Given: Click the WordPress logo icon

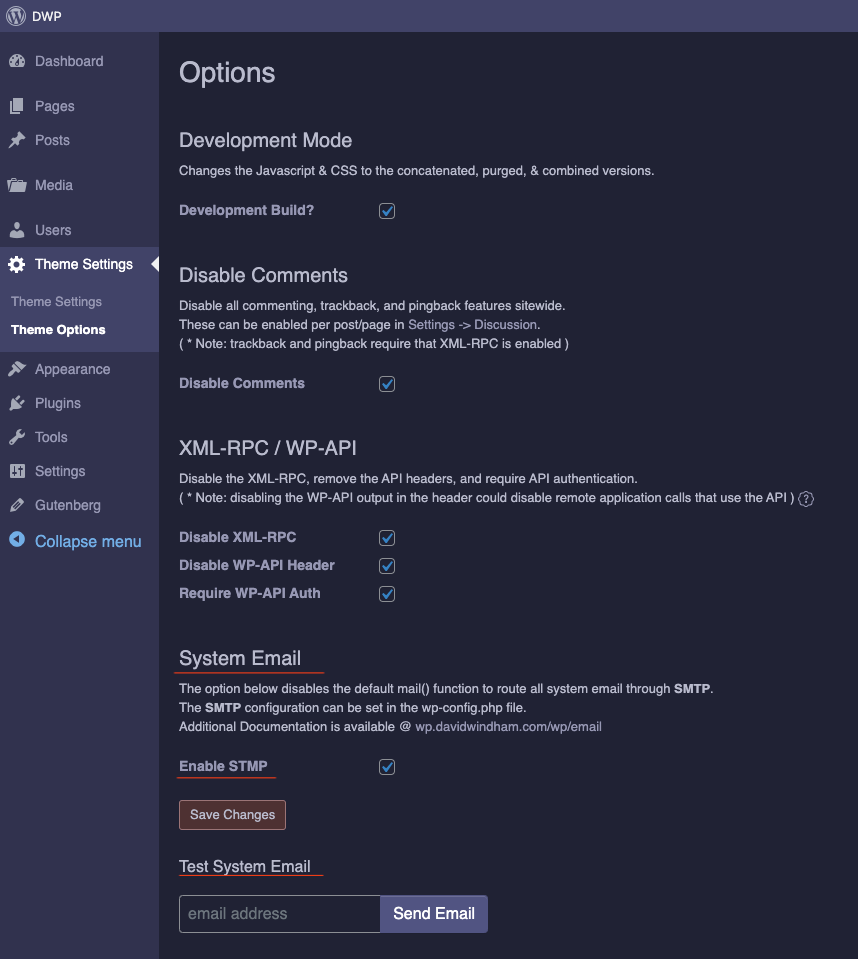Looking at the screenshot, I should [x=16, y=16].
